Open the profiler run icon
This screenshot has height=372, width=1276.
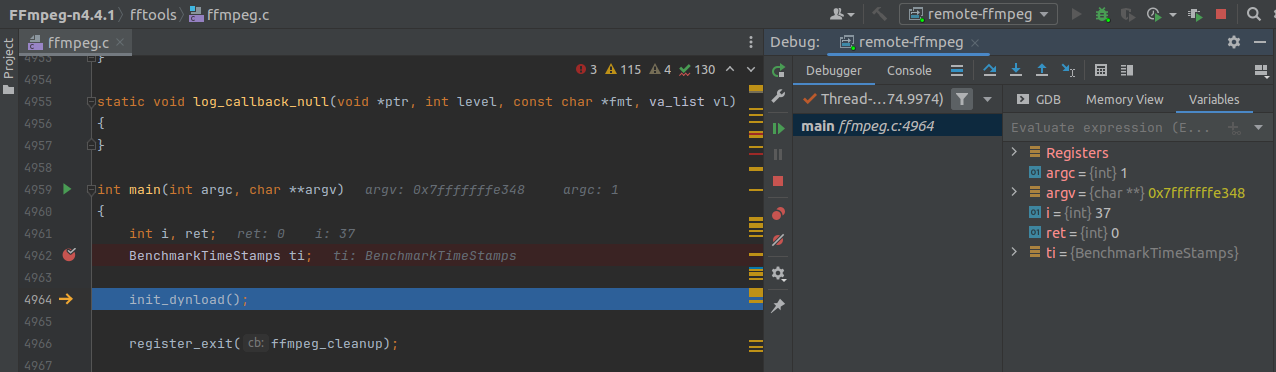[x=1153, y=14]
